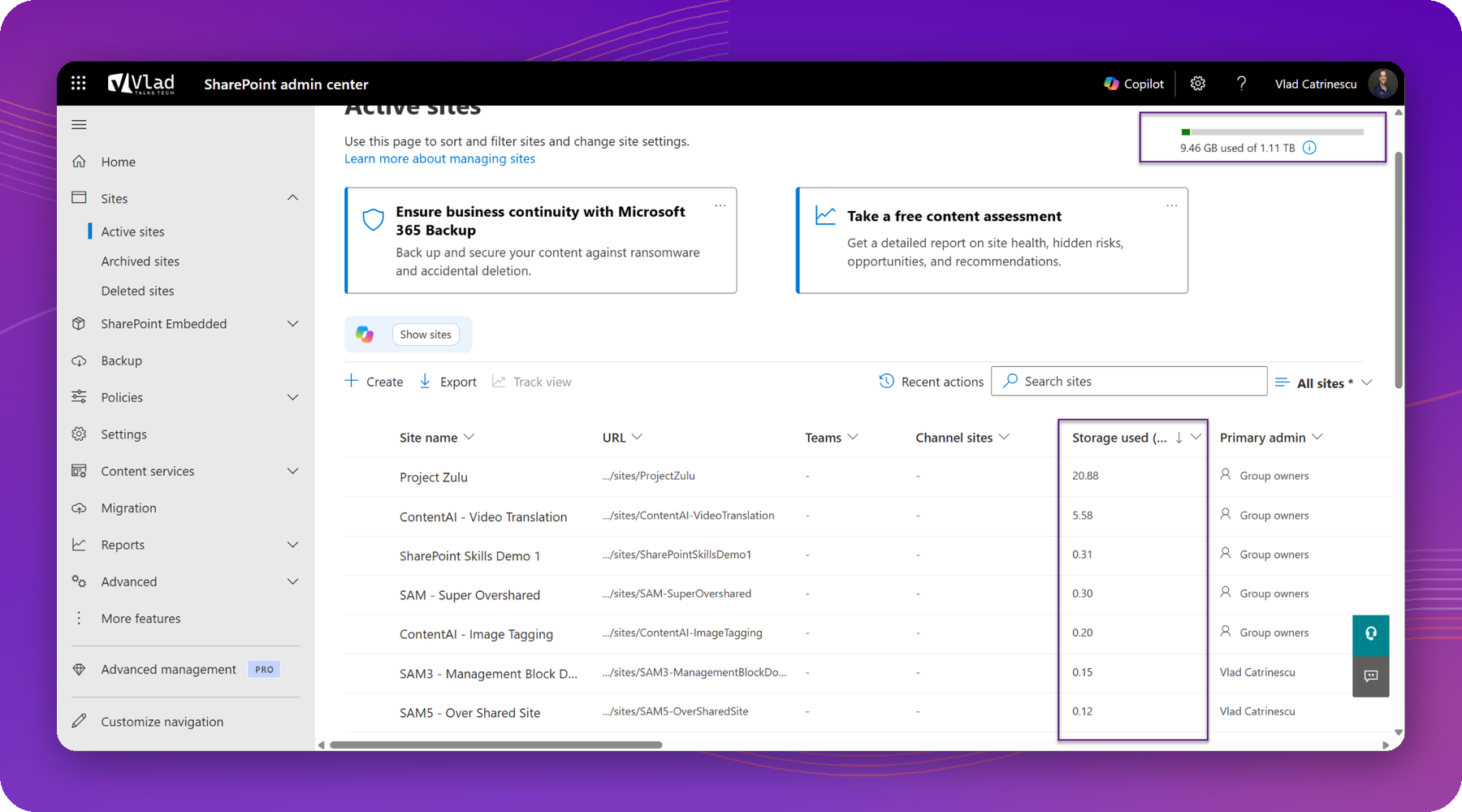Open Archived sites in navigation
Viewport: 1462px width, 812px height.
pyautogui.click(x=140, y=261)
